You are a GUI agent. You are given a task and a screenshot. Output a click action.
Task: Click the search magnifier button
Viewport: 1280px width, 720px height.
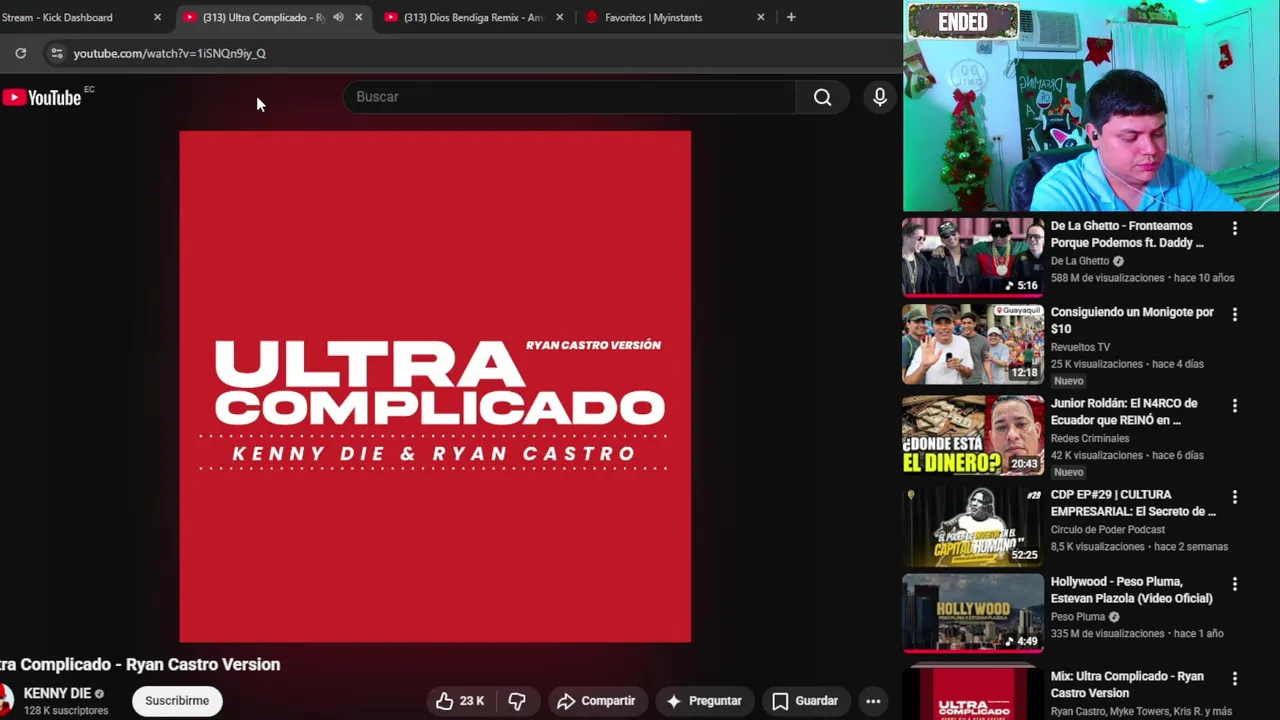822,97
